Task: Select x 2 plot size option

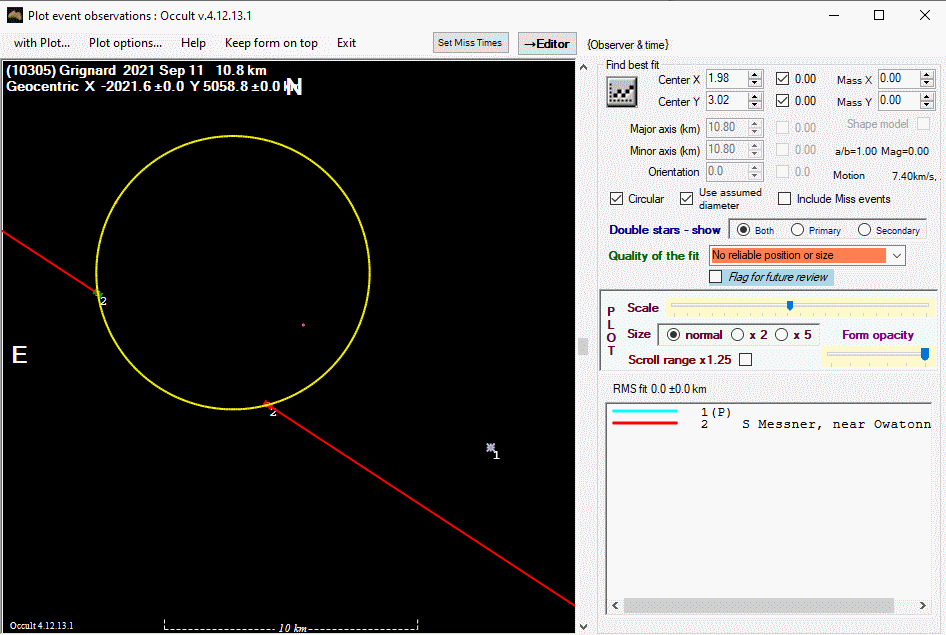Action: [x=738, y=335]
